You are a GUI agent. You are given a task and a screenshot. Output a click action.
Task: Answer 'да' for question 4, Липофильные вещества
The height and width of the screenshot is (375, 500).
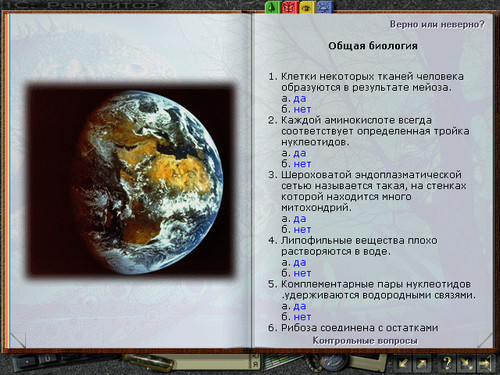coord(300,262)
